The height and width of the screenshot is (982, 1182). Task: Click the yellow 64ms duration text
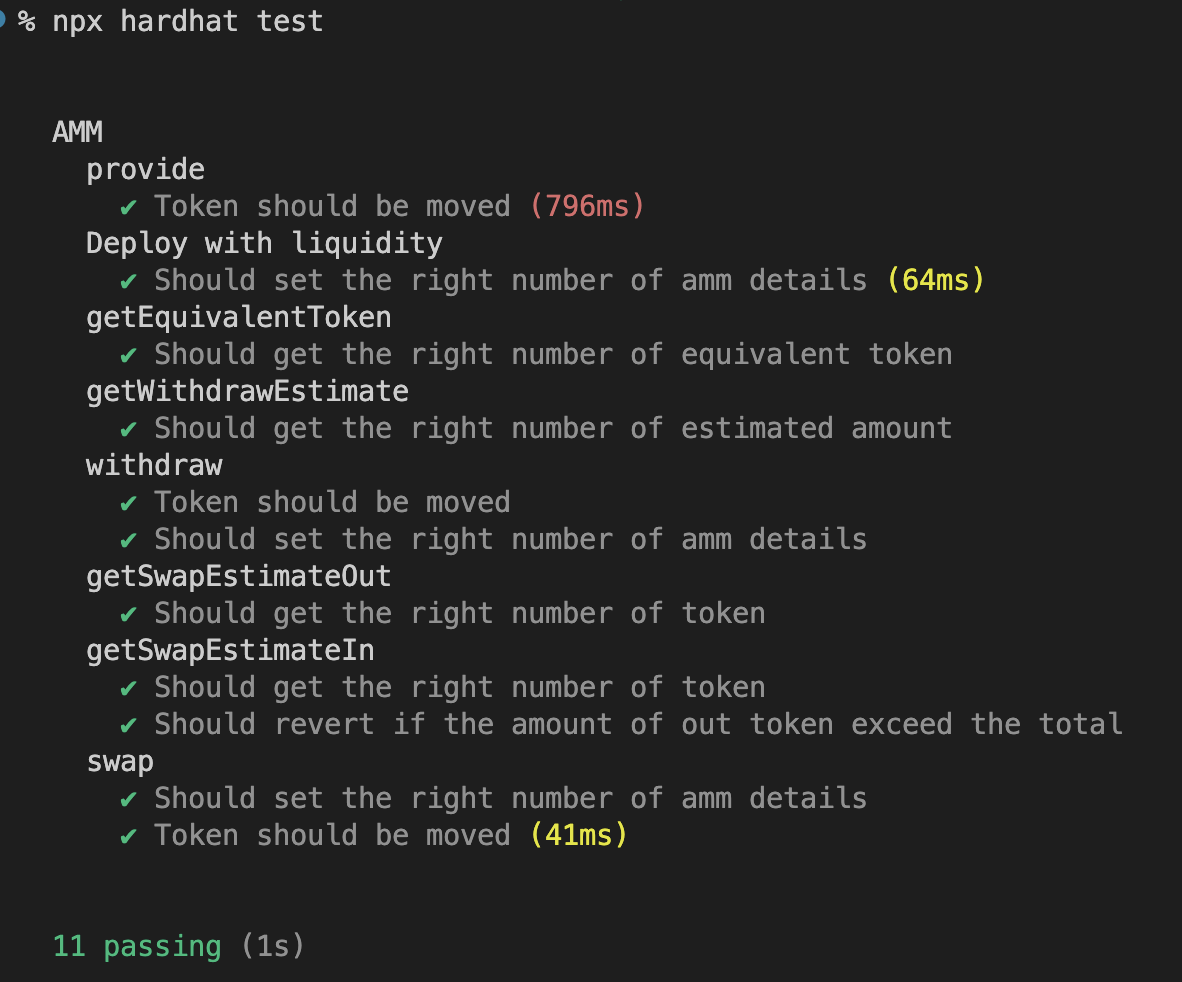pyautogui.click(x=935, y=280)
